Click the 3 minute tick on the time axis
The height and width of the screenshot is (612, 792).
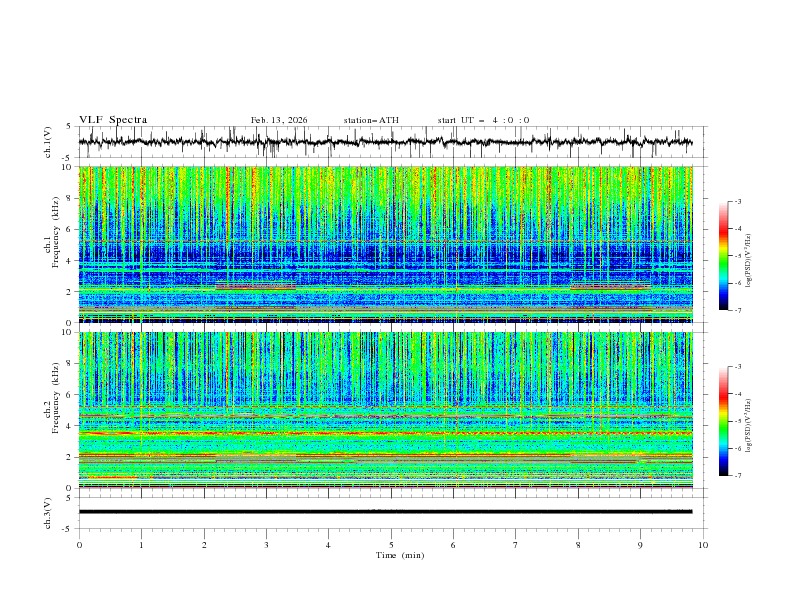coord(266,544)
